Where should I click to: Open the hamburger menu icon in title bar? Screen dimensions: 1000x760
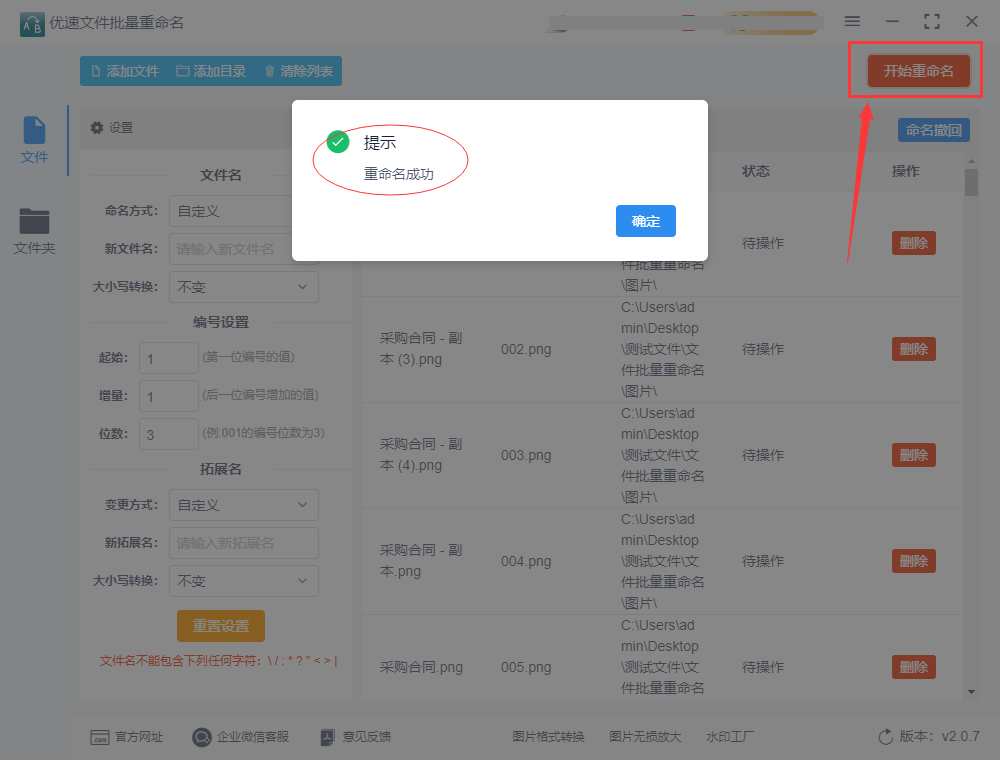pos(852,21)
